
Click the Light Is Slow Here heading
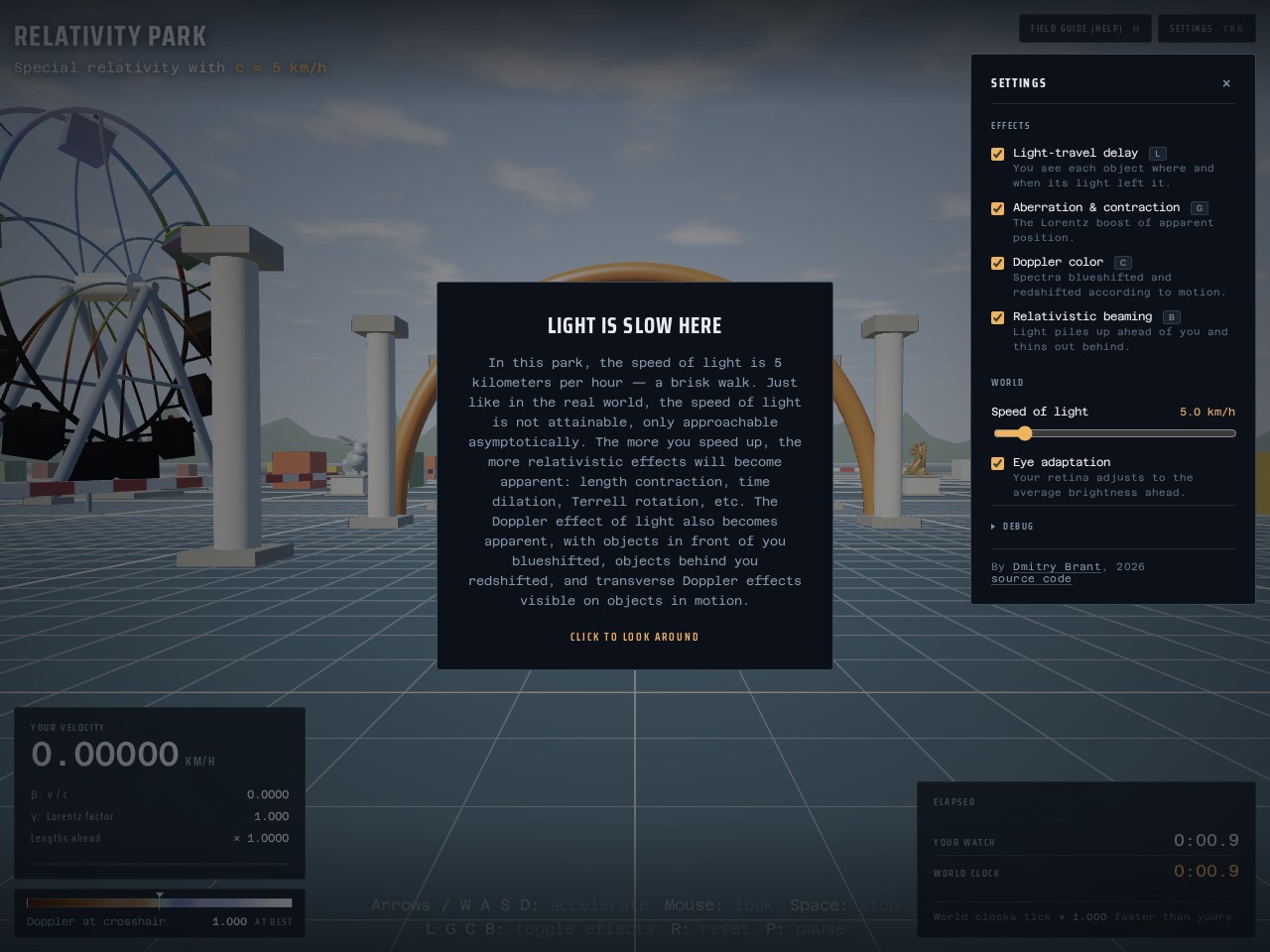point(635,326)
